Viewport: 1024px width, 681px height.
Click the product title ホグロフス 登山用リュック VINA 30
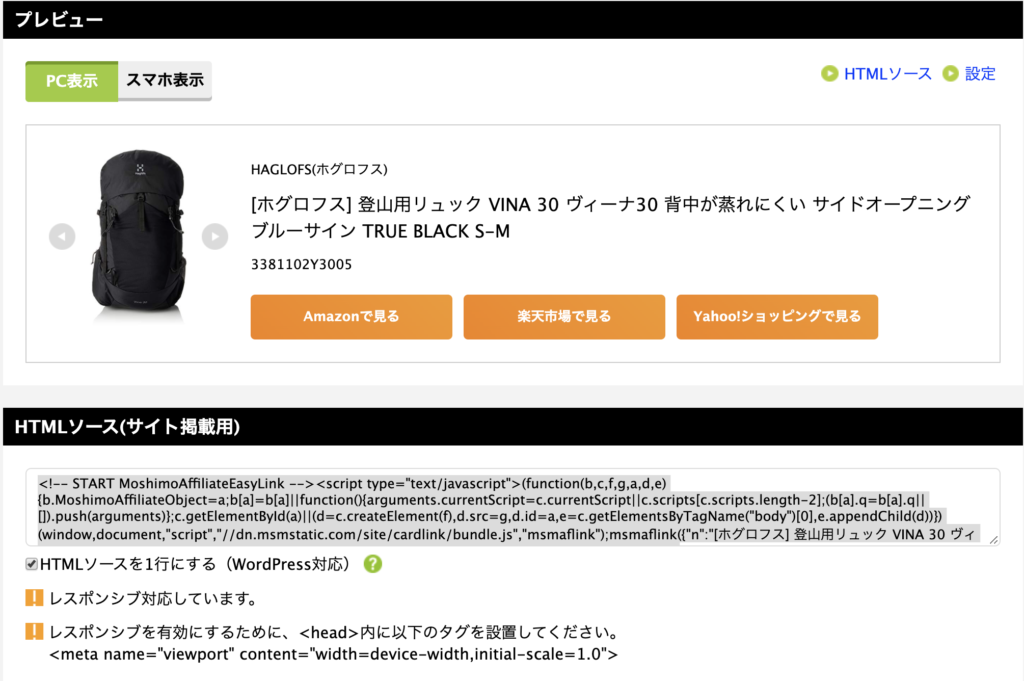pyautogui.click(x=610, y=217)
